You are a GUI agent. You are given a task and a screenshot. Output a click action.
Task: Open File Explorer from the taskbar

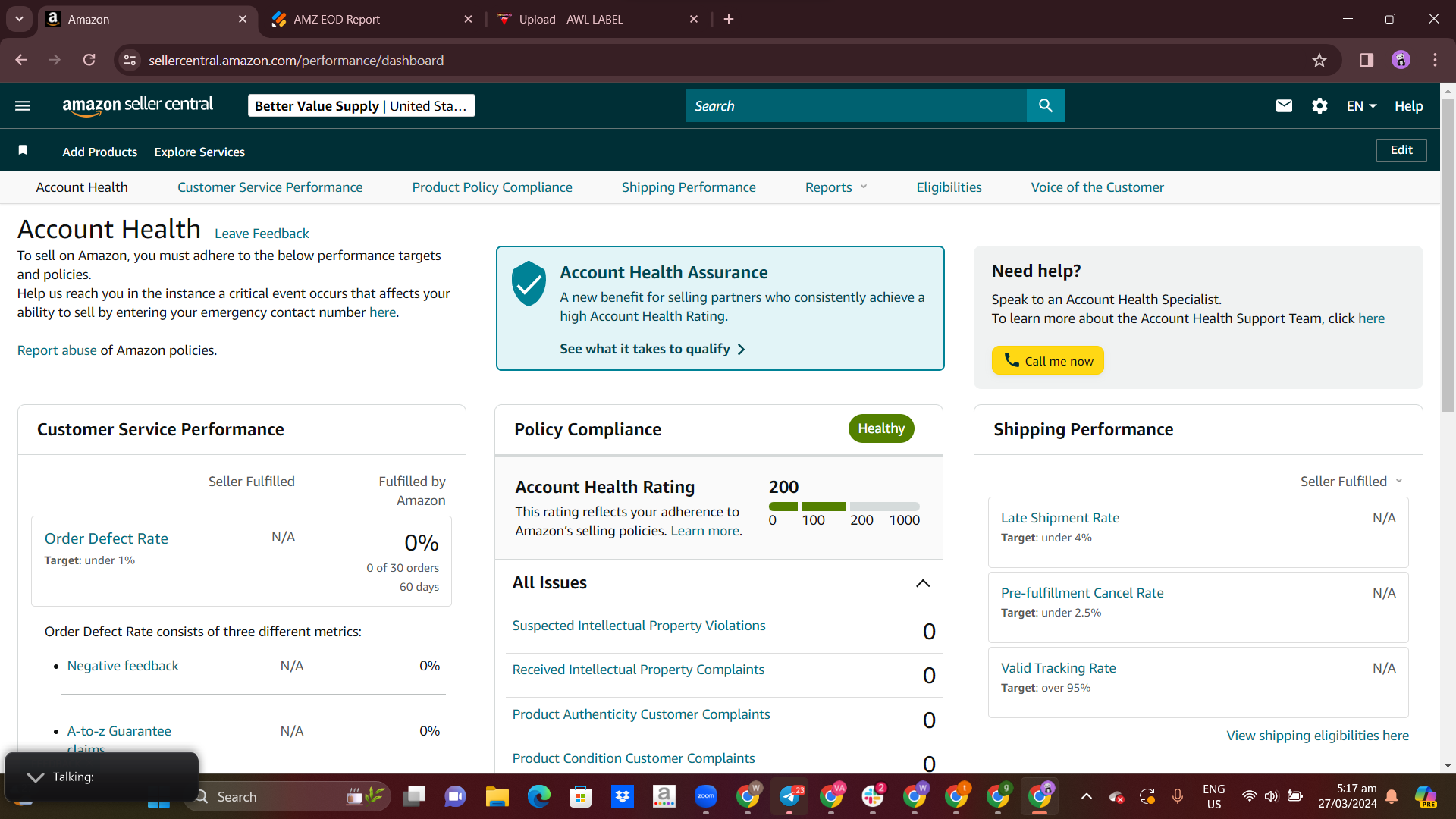(x=497, y=796)
